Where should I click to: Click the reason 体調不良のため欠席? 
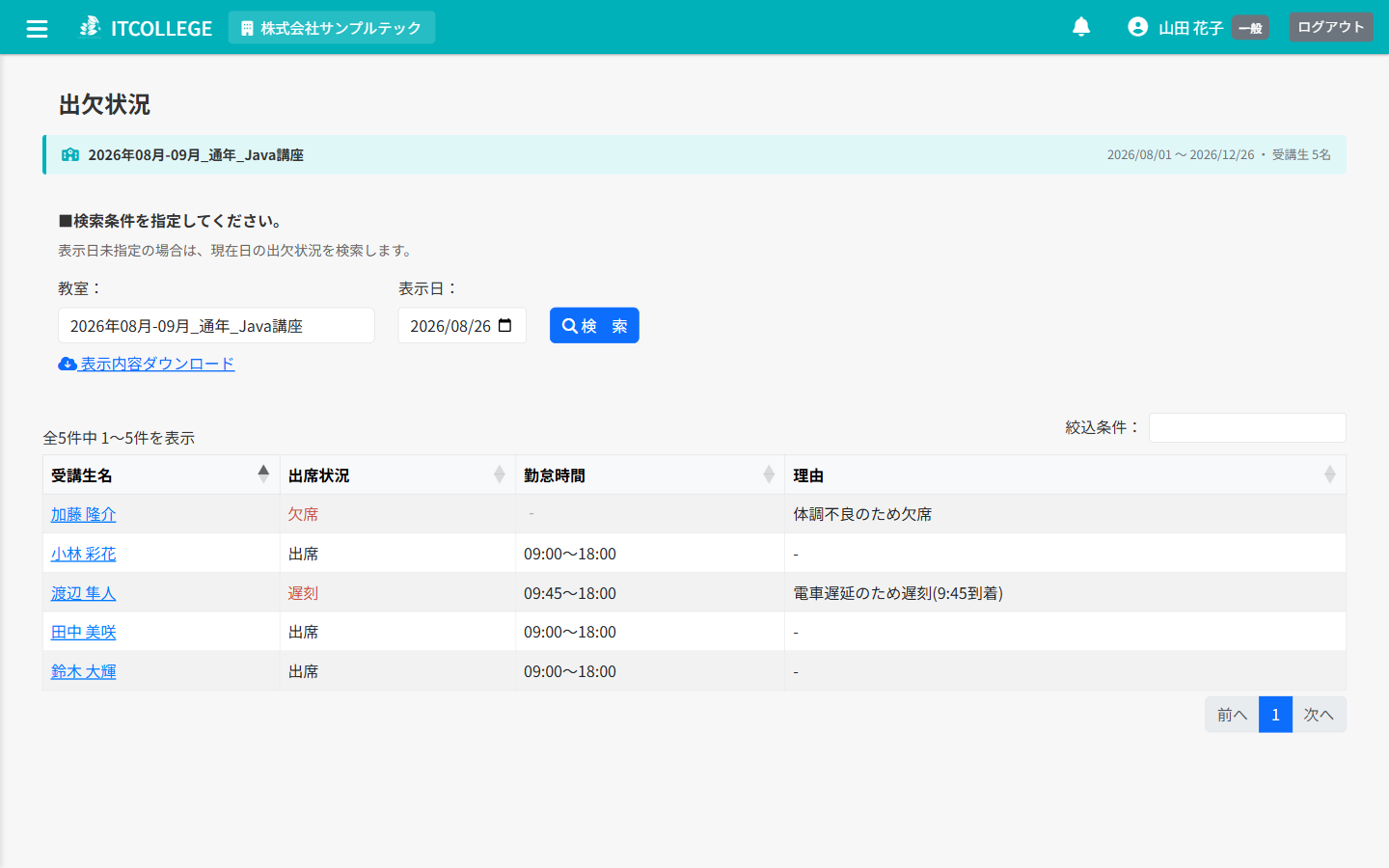(x=862, y=514)
